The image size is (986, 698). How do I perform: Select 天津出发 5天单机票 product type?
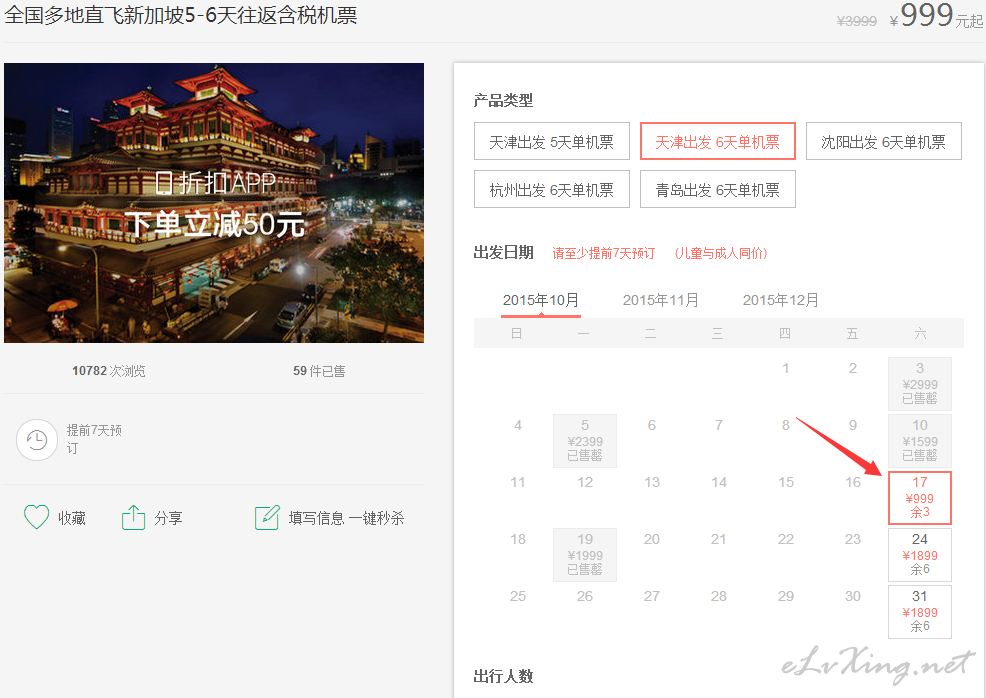coord(551,141)
